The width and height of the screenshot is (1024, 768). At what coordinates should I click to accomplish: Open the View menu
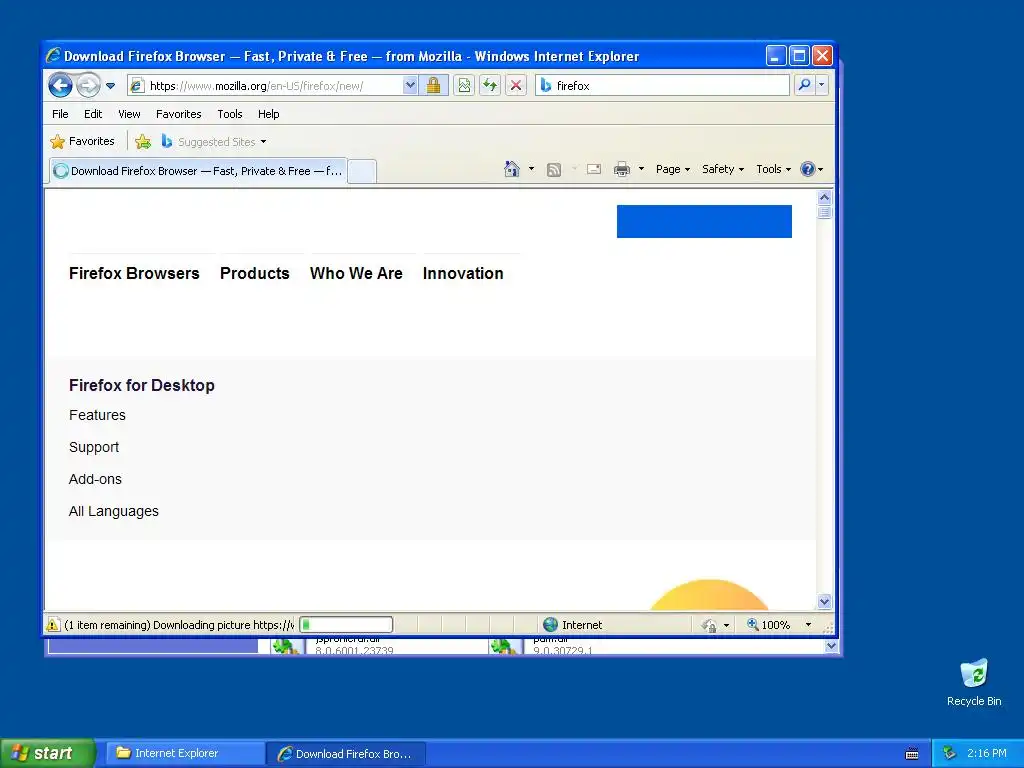[129, 114]
